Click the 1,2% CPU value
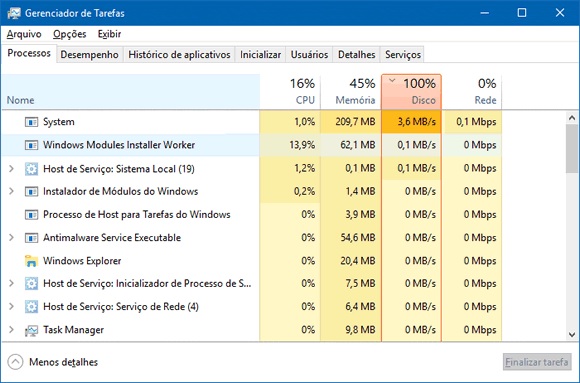The height and width of the screenshot is (383, 580). [305, 168]
